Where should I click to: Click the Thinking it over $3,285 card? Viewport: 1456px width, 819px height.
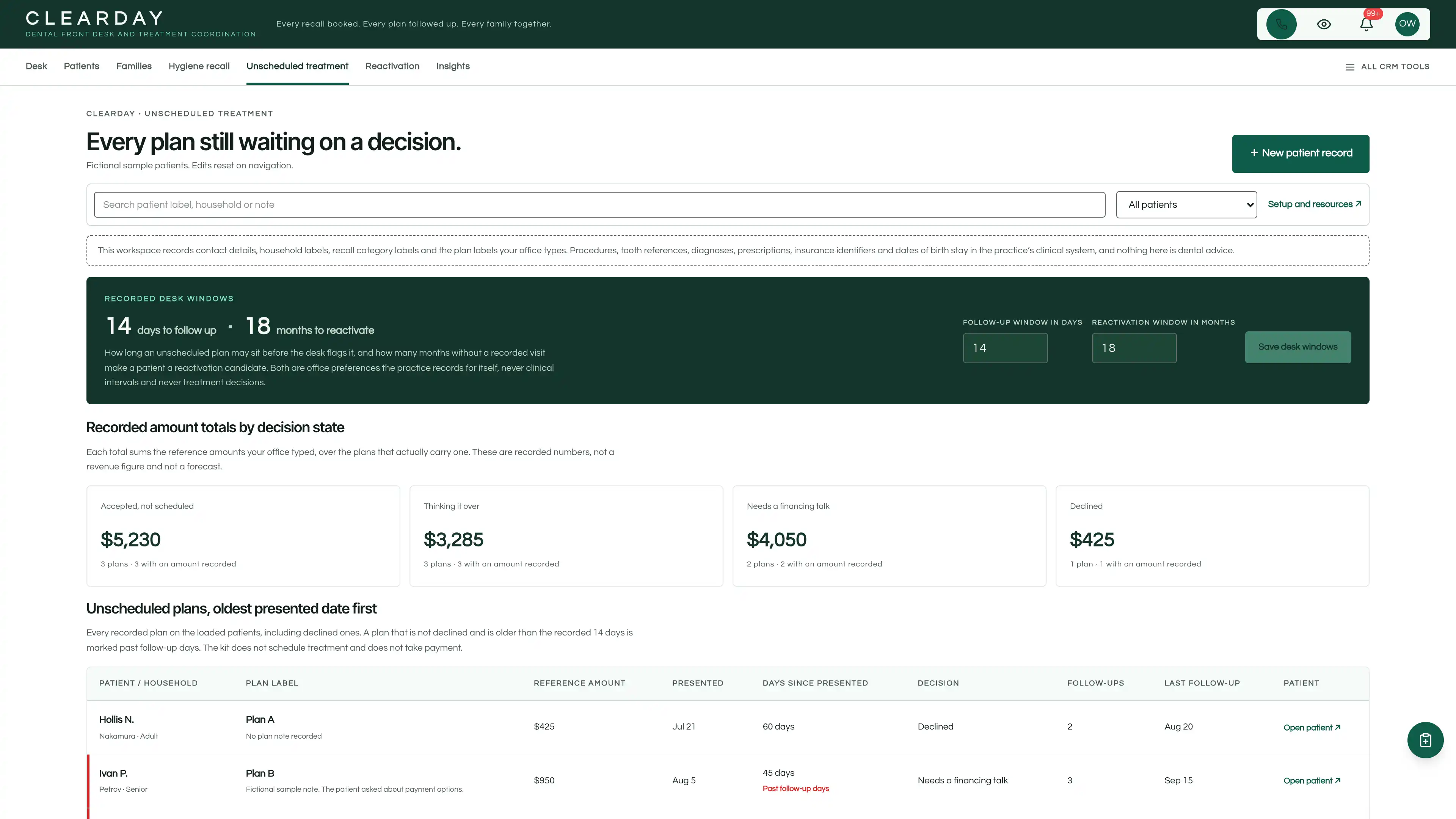coord(566,536)
